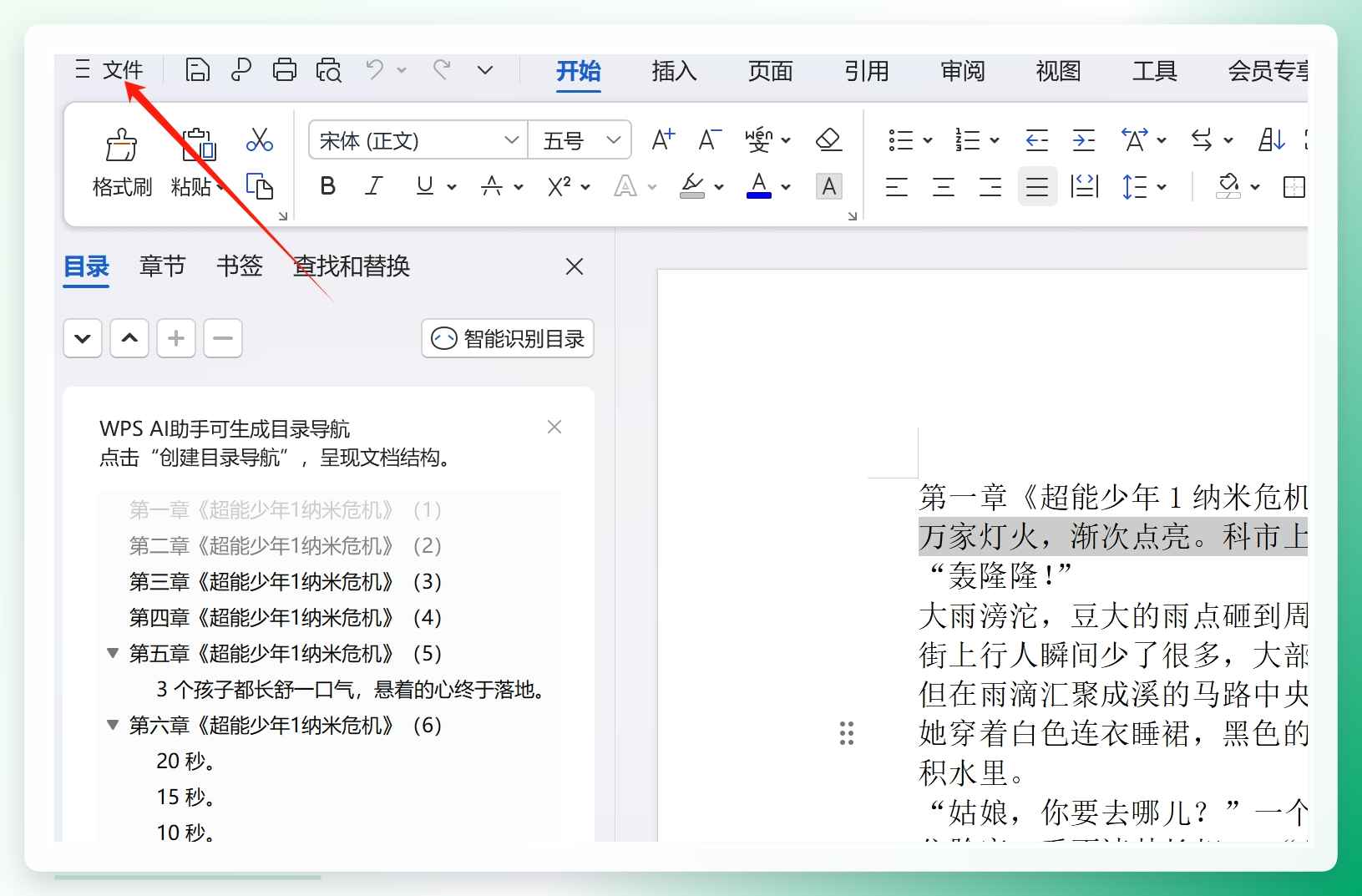
Task: Switch to the 插入 tab
Action: pyautogui.click(x=675, y=71)
